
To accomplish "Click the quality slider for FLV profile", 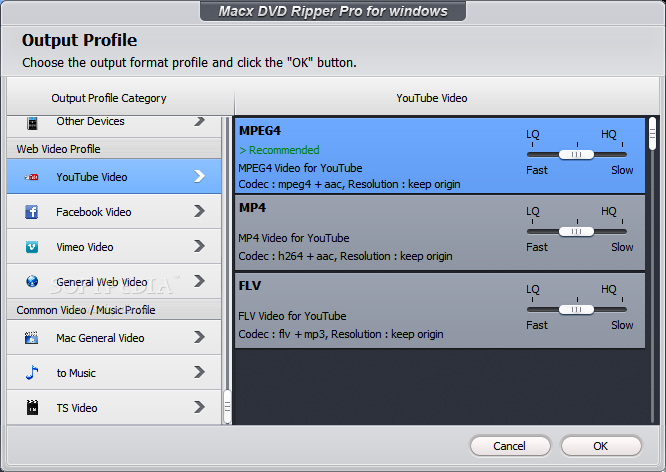I will pos(576,310).
